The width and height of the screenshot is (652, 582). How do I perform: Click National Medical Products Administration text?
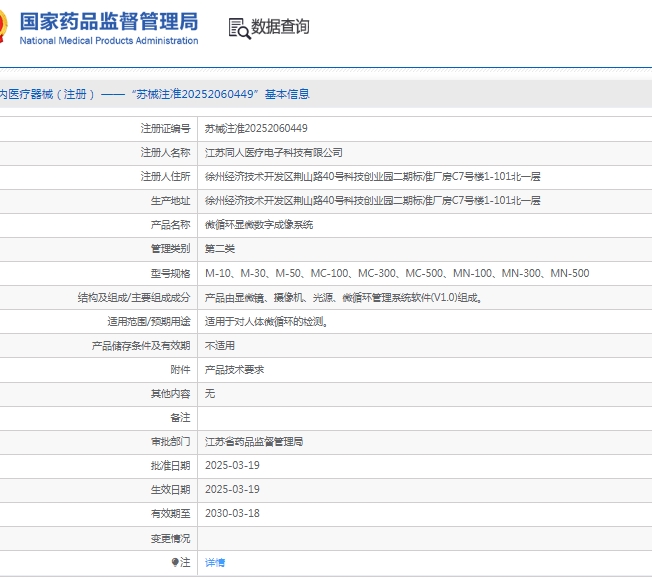pos(109,41)
